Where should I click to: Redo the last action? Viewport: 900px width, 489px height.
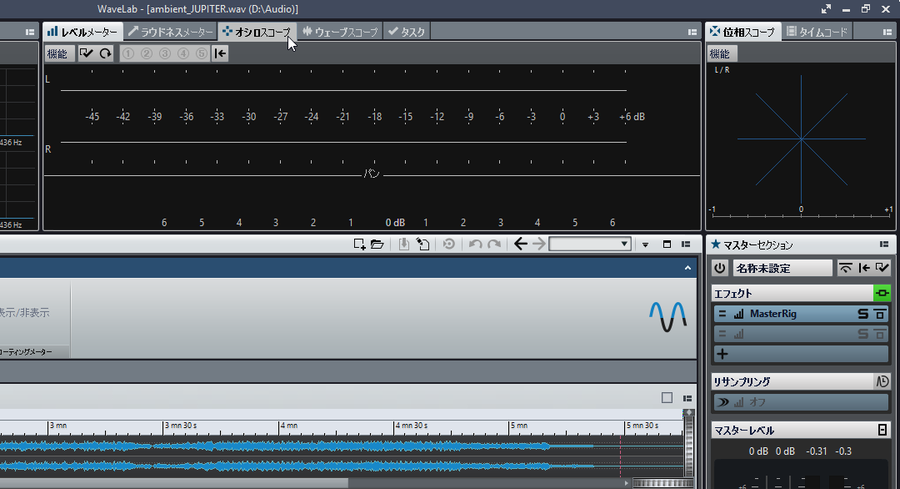click(x=494, y=244)
